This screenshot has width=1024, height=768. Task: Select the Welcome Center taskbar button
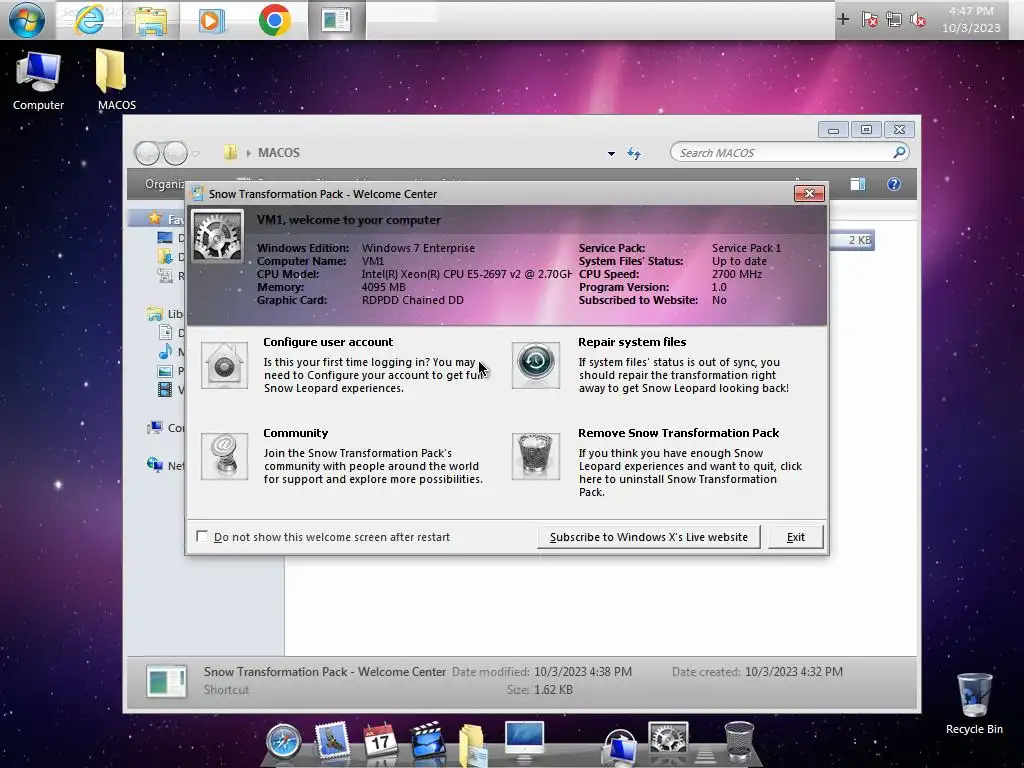pos(336,20)
